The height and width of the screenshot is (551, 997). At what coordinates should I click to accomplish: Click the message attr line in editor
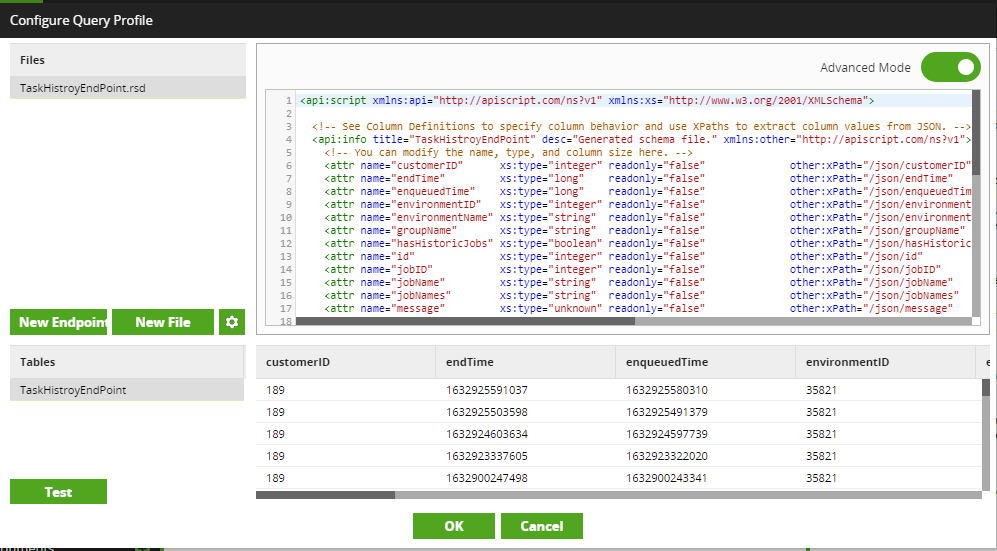[x=639, y=308]
